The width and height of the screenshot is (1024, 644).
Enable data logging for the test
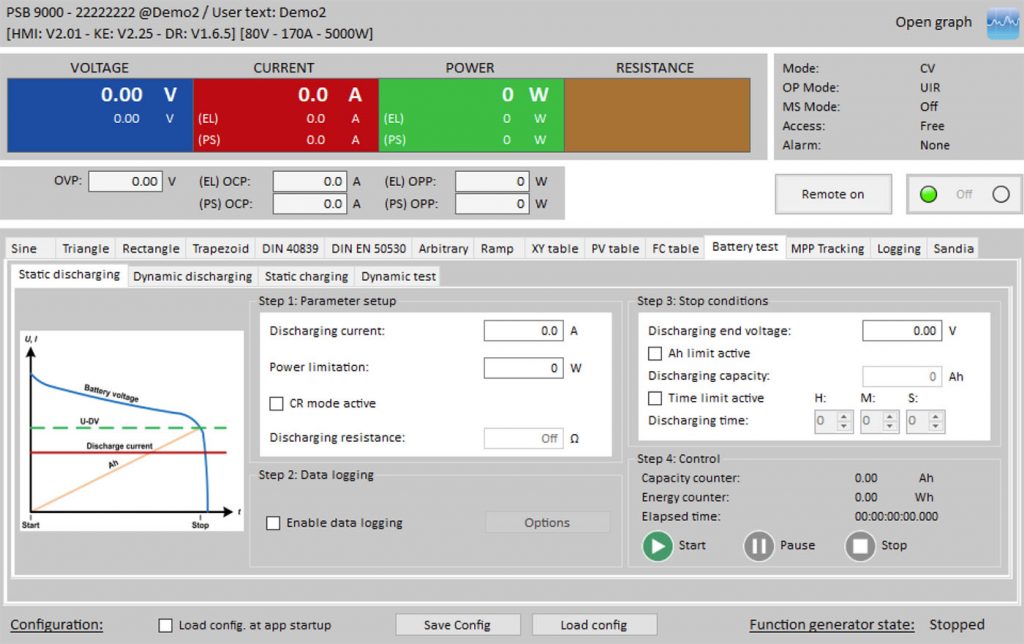pyautogui.click(x=276, y=521)
